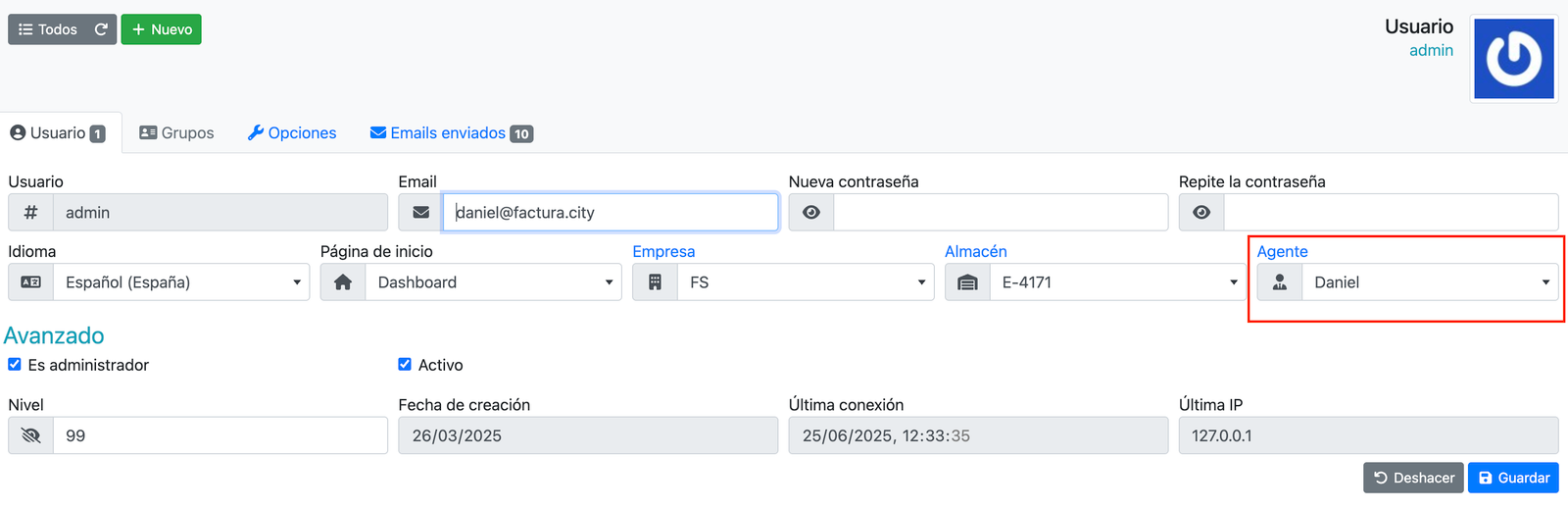1568x509 pixels.
Task: Open the Agente dropdown showing Daniel
Action: click(1430, 282)
